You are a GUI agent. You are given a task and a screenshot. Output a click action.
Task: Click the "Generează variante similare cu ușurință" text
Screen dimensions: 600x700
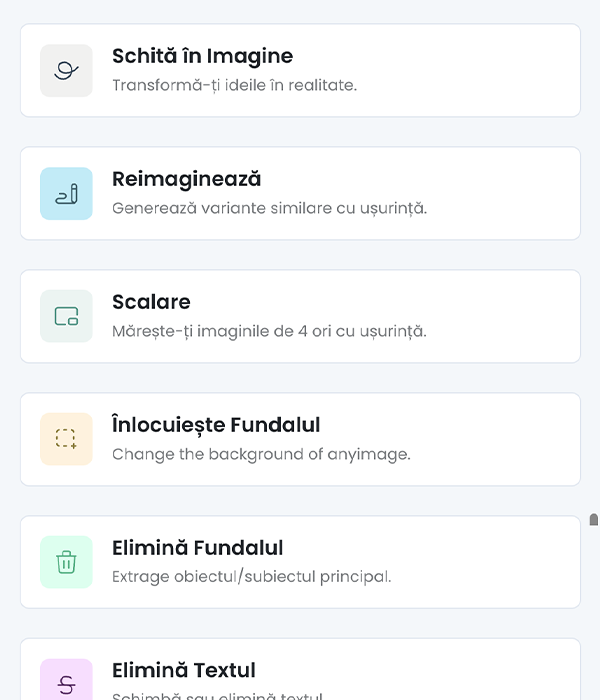pos(269,208)
